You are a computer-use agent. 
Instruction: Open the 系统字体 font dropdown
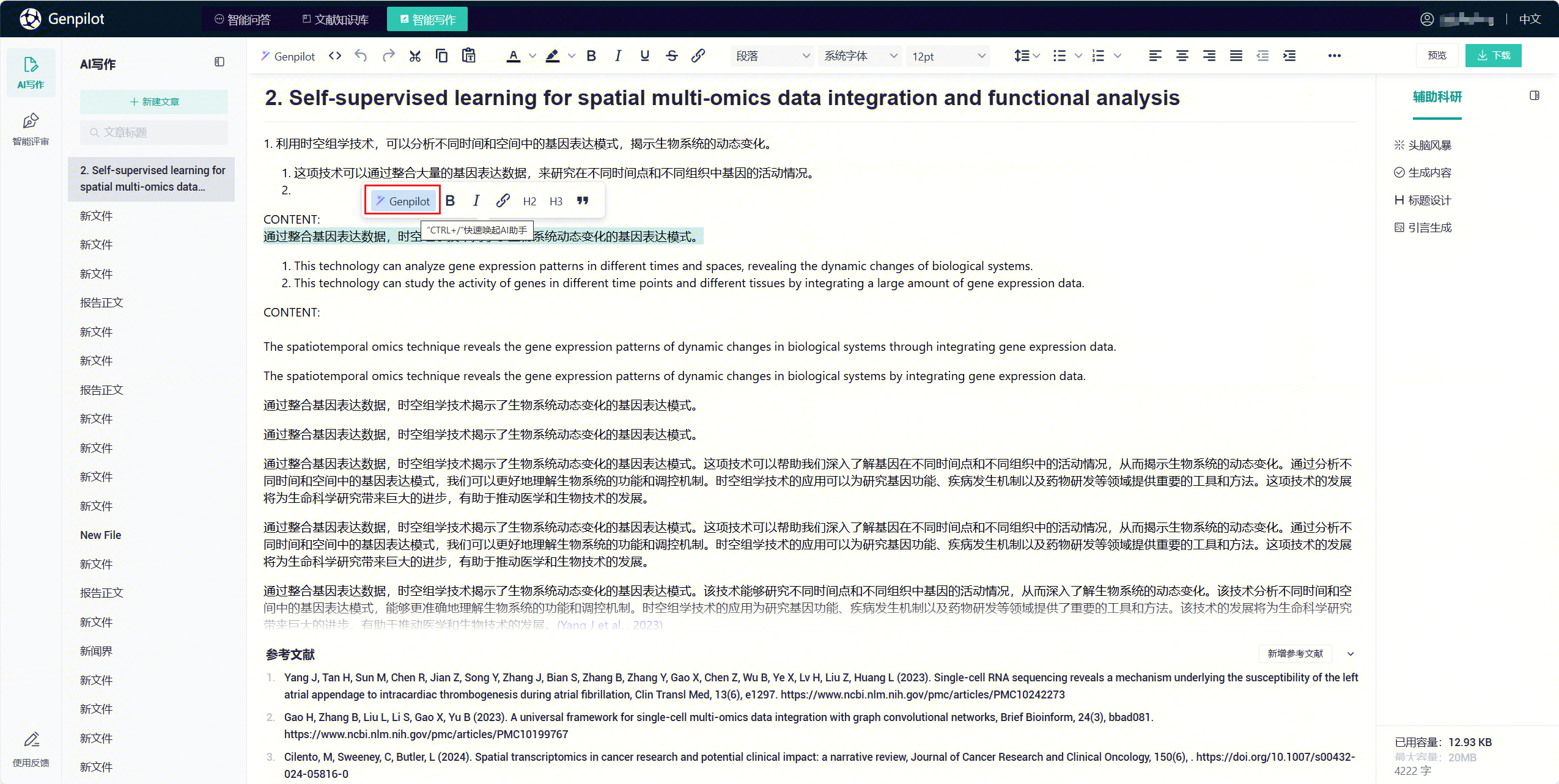[860, 56]
